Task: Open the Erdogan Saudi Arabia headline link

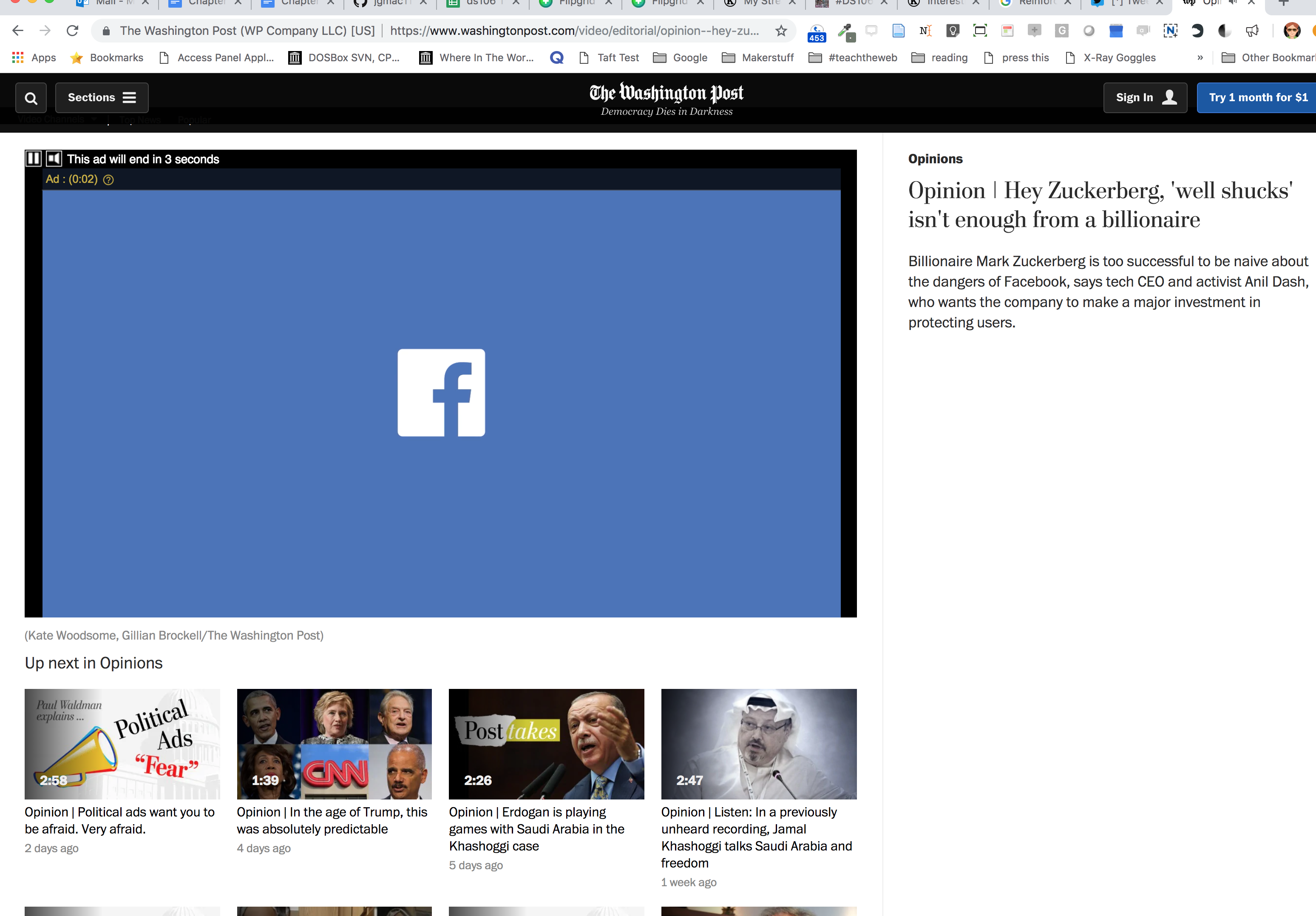Action: click(x=536, y=829)
